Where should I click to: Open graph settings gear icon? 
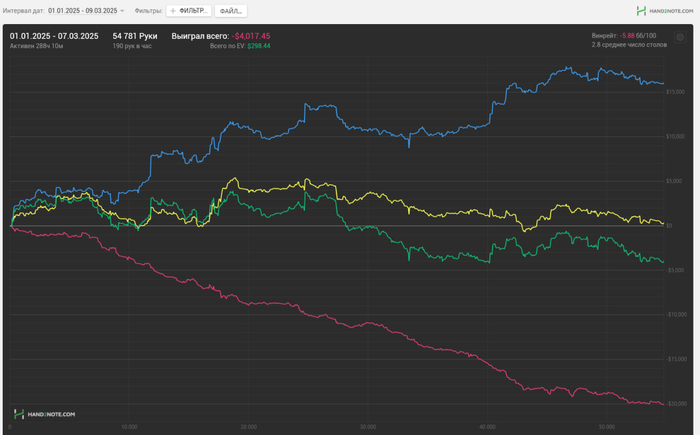(680, 38)
